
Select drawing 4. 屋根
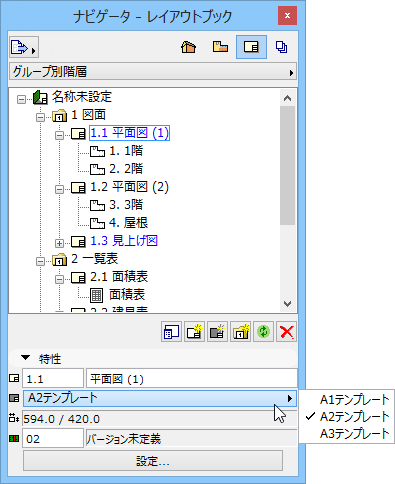(128, 223)
